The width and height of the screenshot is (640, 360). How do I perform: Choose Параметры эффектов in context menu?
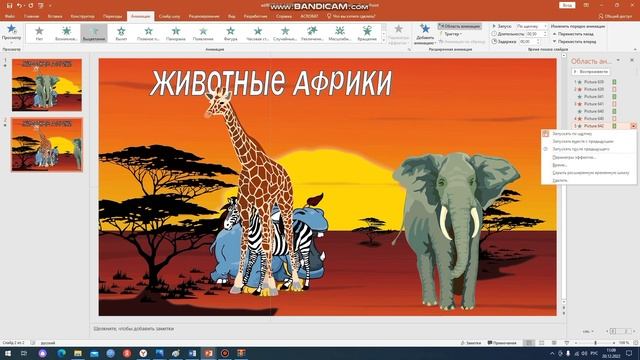(x=588, y=157)
